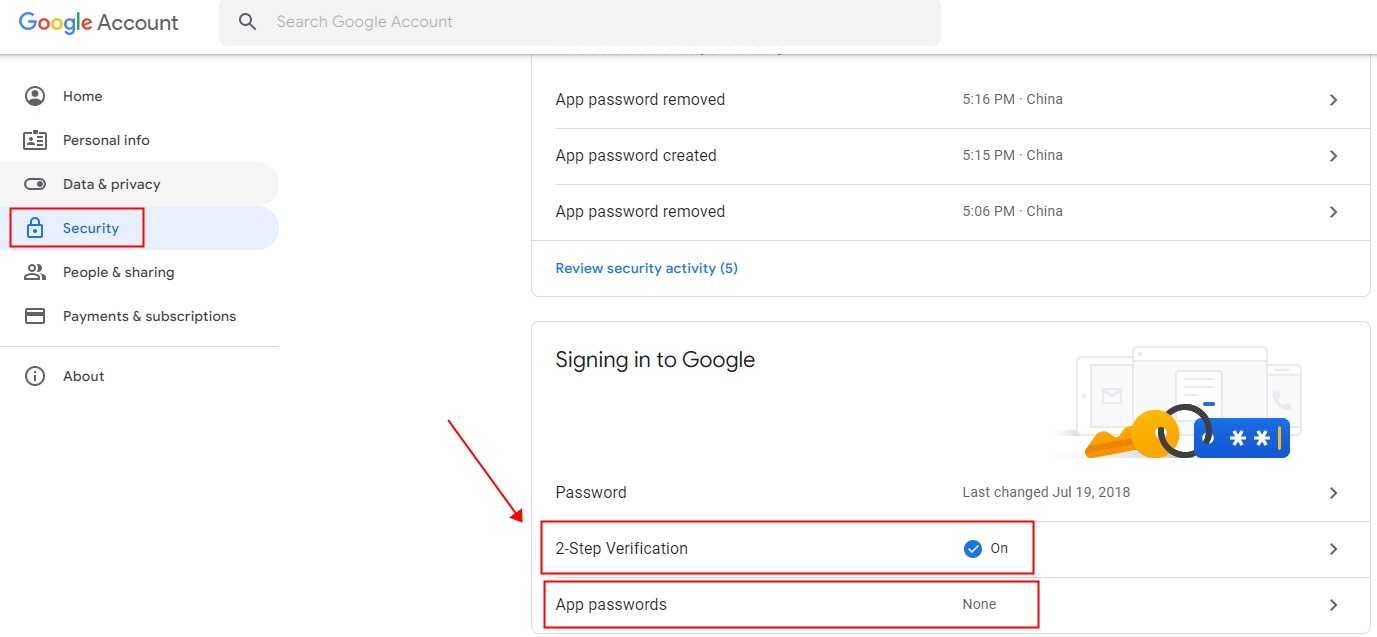Click the 2-Step Verification On checkmark
Screen dimensions: 1377x637
point(972,549)
